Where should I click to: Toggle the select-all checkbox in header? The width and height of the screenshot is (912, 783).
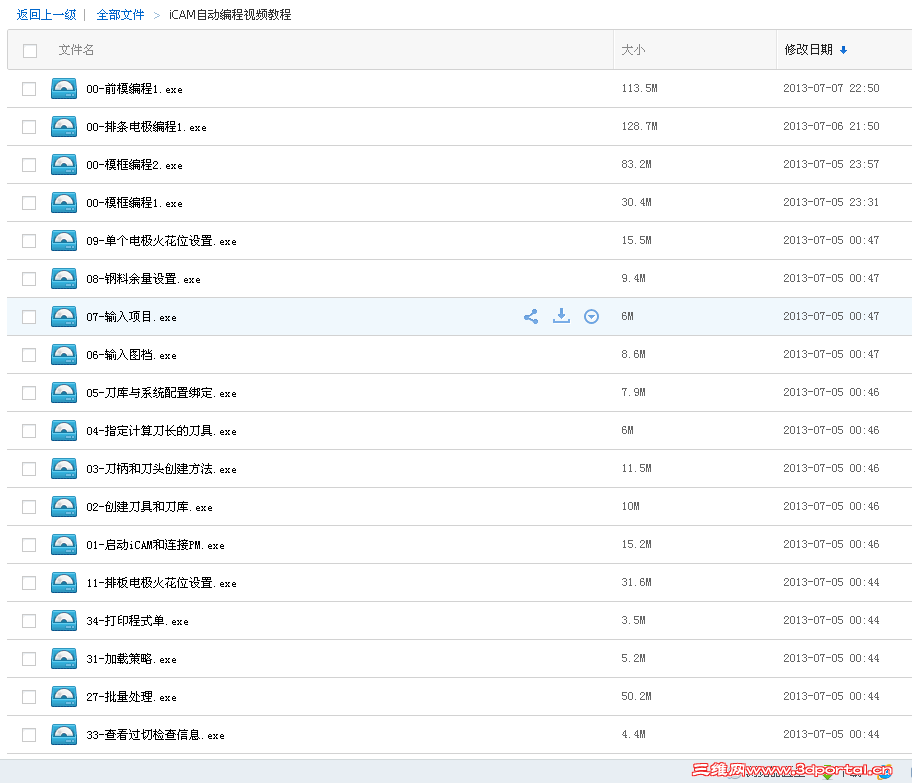coord(30,51)
